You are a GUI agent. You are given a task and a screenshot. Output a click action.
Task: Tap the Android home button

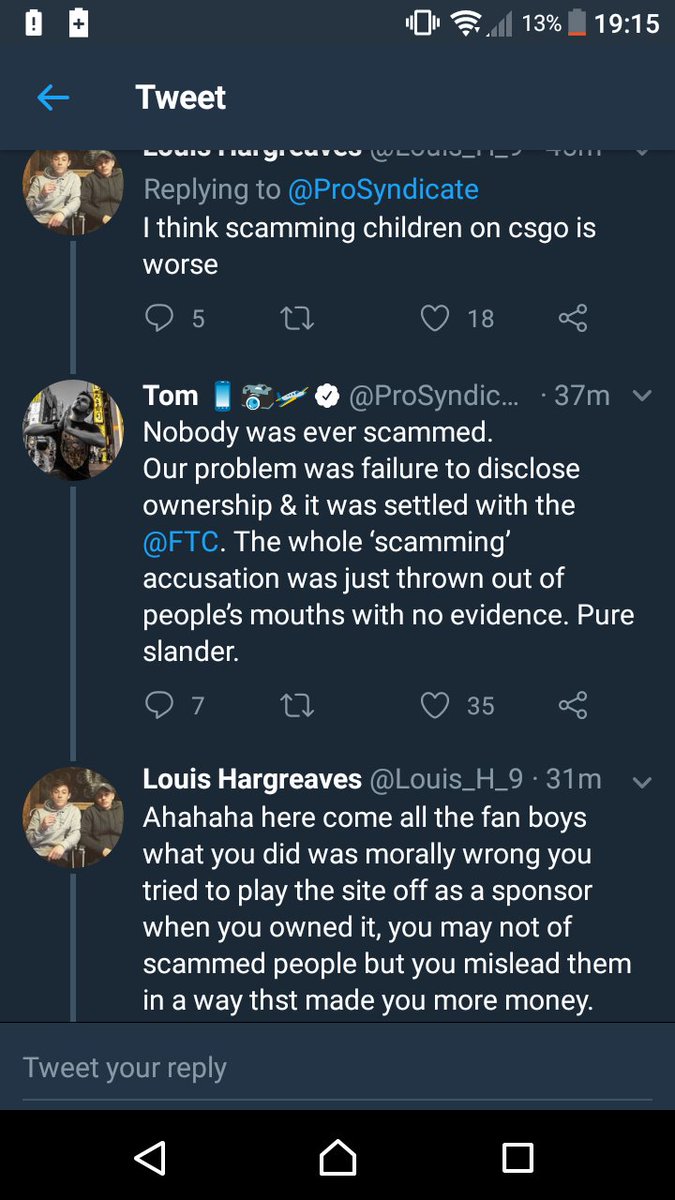click(x=338, y=1157)
